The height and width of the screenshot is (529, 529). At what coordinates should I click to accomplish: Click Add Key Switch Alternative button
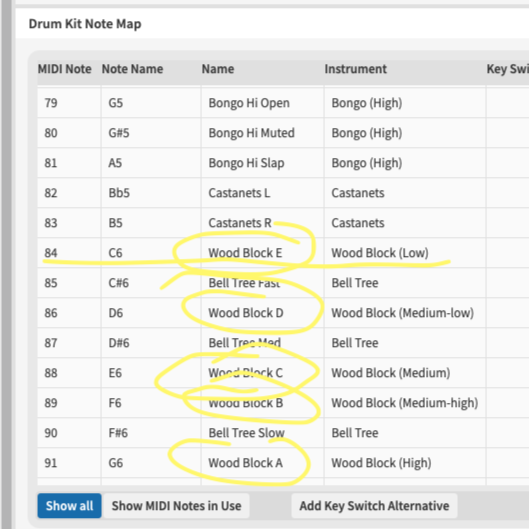374,505
